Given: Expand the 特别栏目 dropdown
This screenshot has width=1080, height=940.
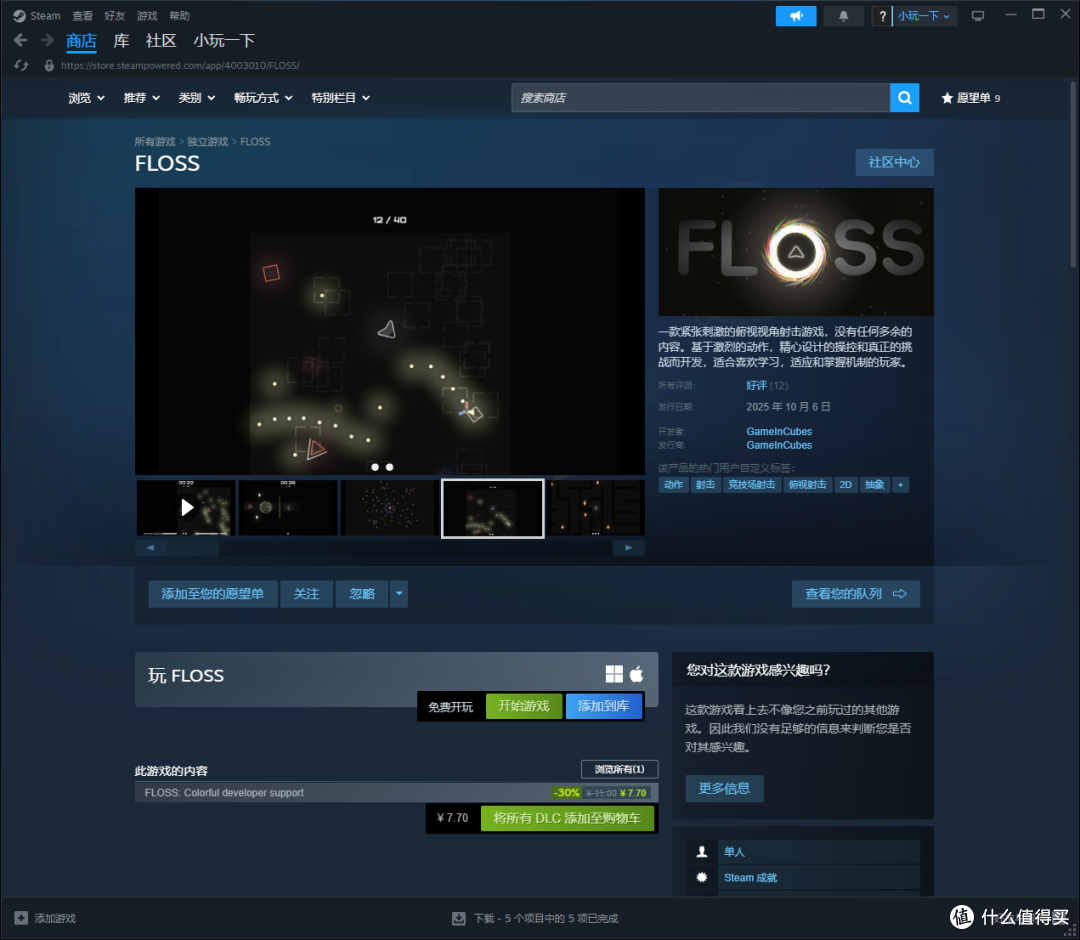Looking at the screenshot, I should pyautogui.click(x=340, y=98).
